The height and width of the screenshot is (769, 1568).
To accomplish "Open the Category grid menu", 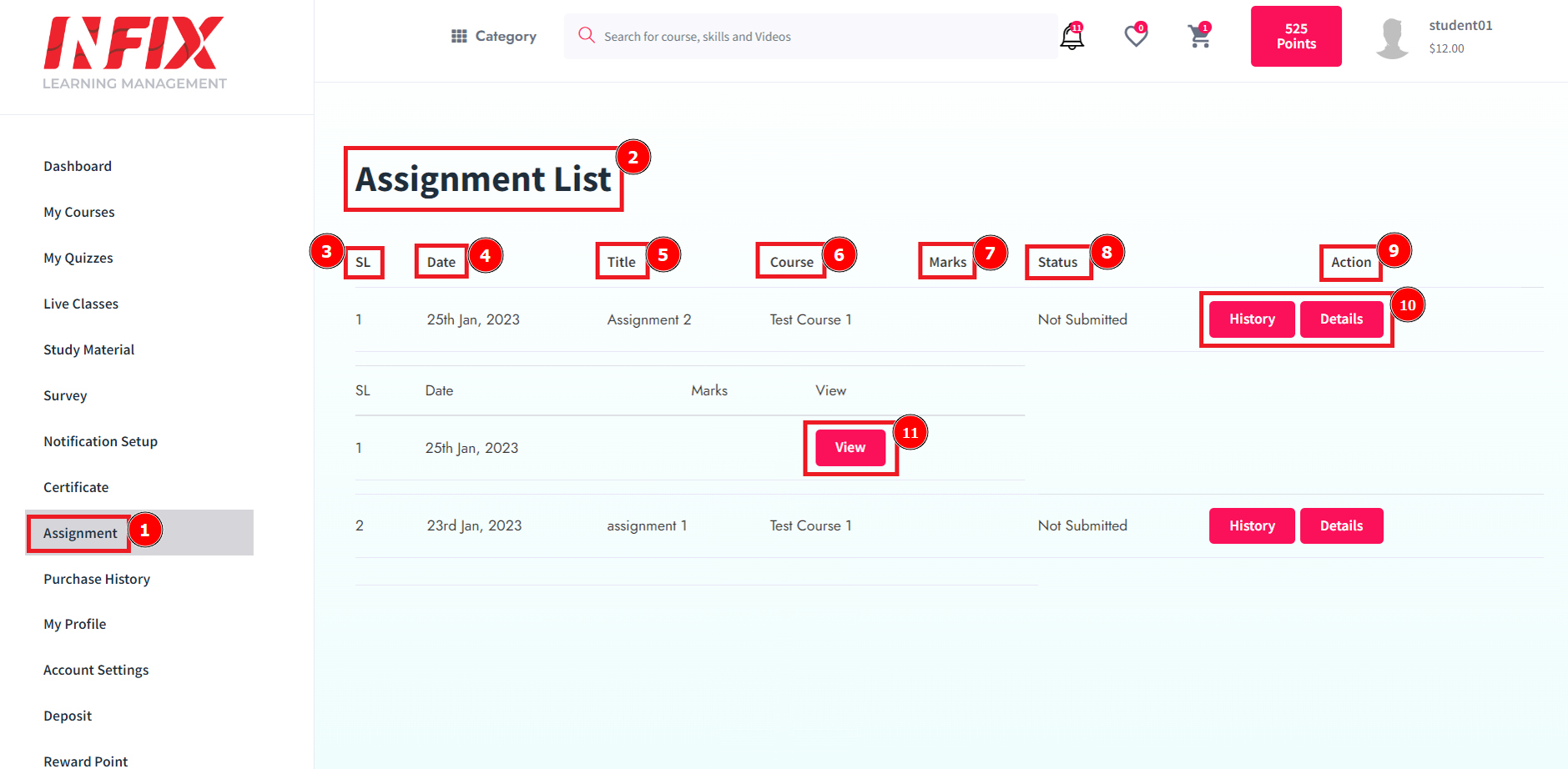I will coord(458,36).
